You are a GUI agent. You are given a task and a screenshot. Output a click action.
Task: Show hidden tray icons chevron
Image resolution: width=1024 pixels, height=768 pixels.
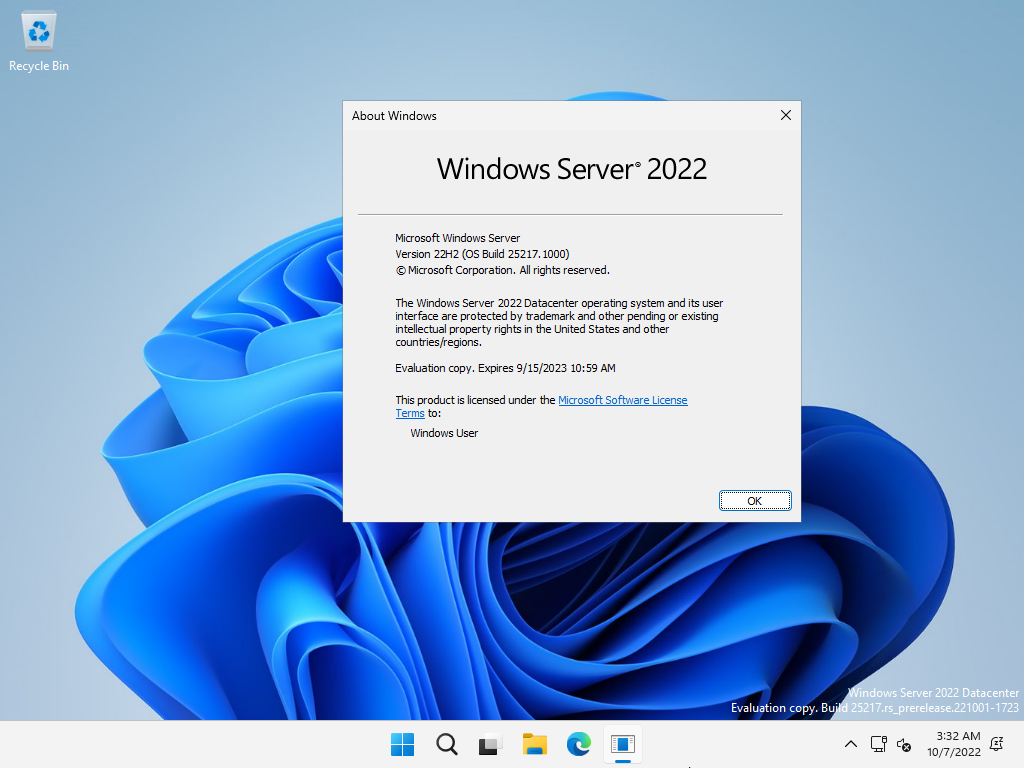tap(850, 744)
